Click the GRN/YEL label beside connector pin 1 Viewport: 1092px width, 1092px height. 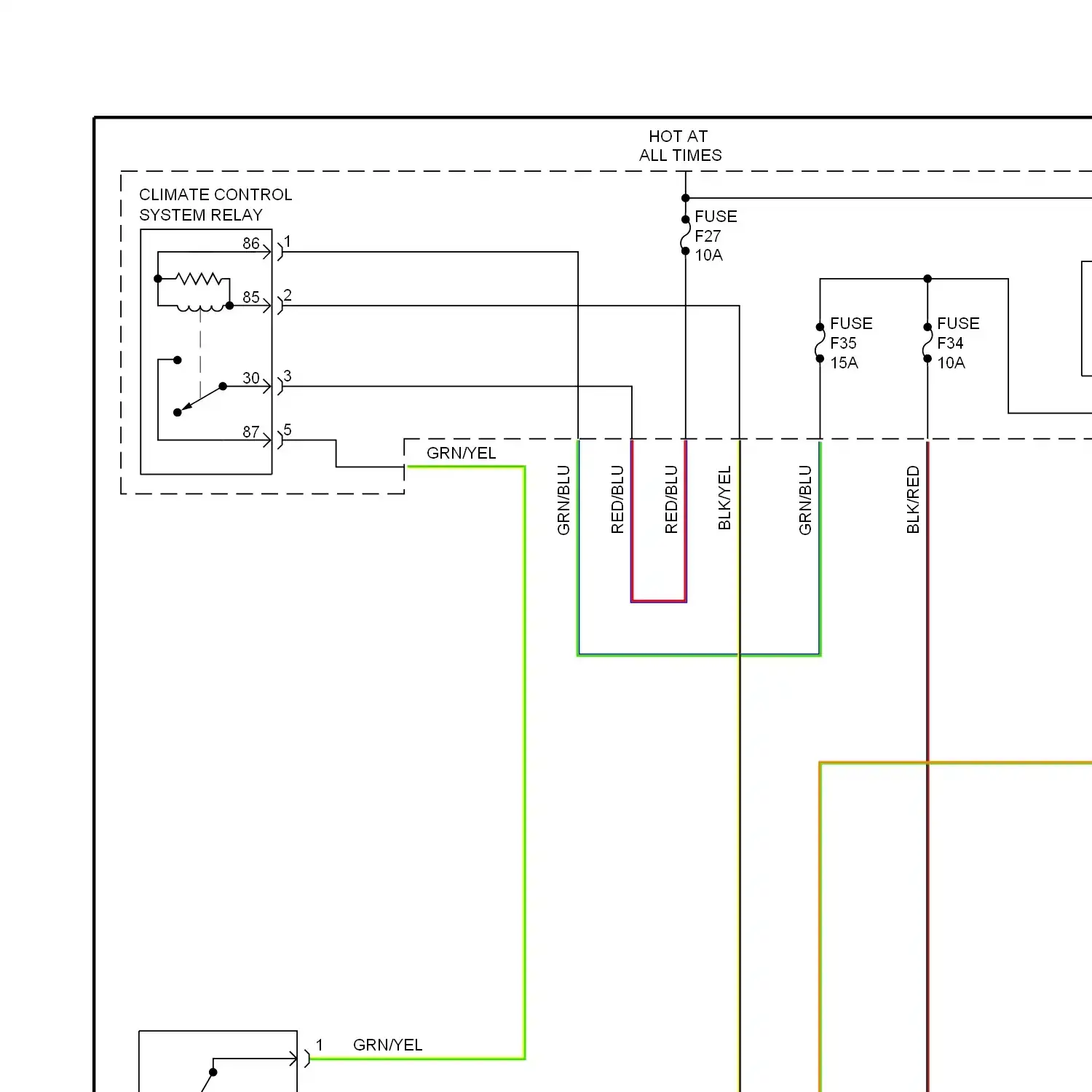click(x=387, y=1045)
